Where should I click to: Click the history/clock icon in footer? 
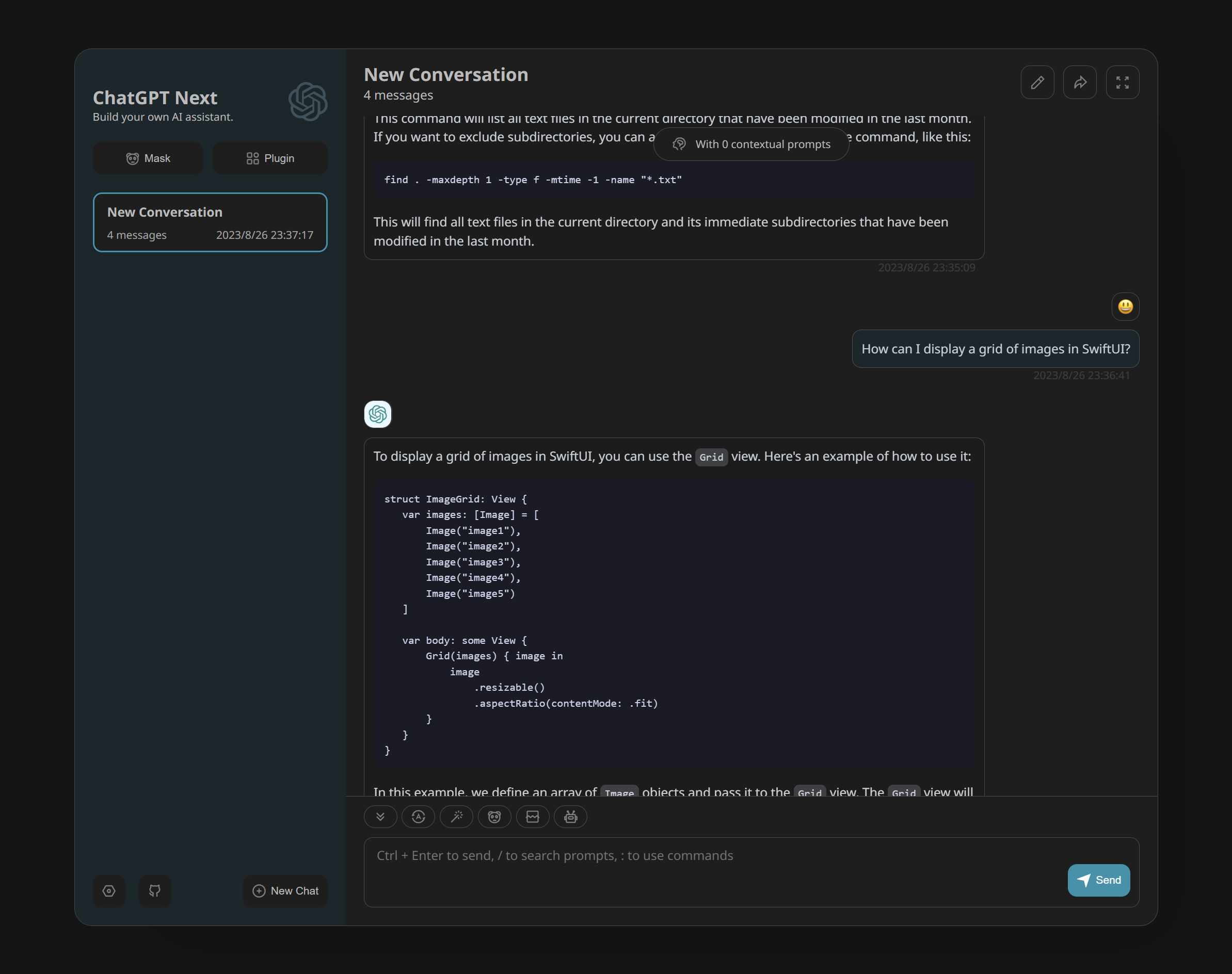[418, 817]
